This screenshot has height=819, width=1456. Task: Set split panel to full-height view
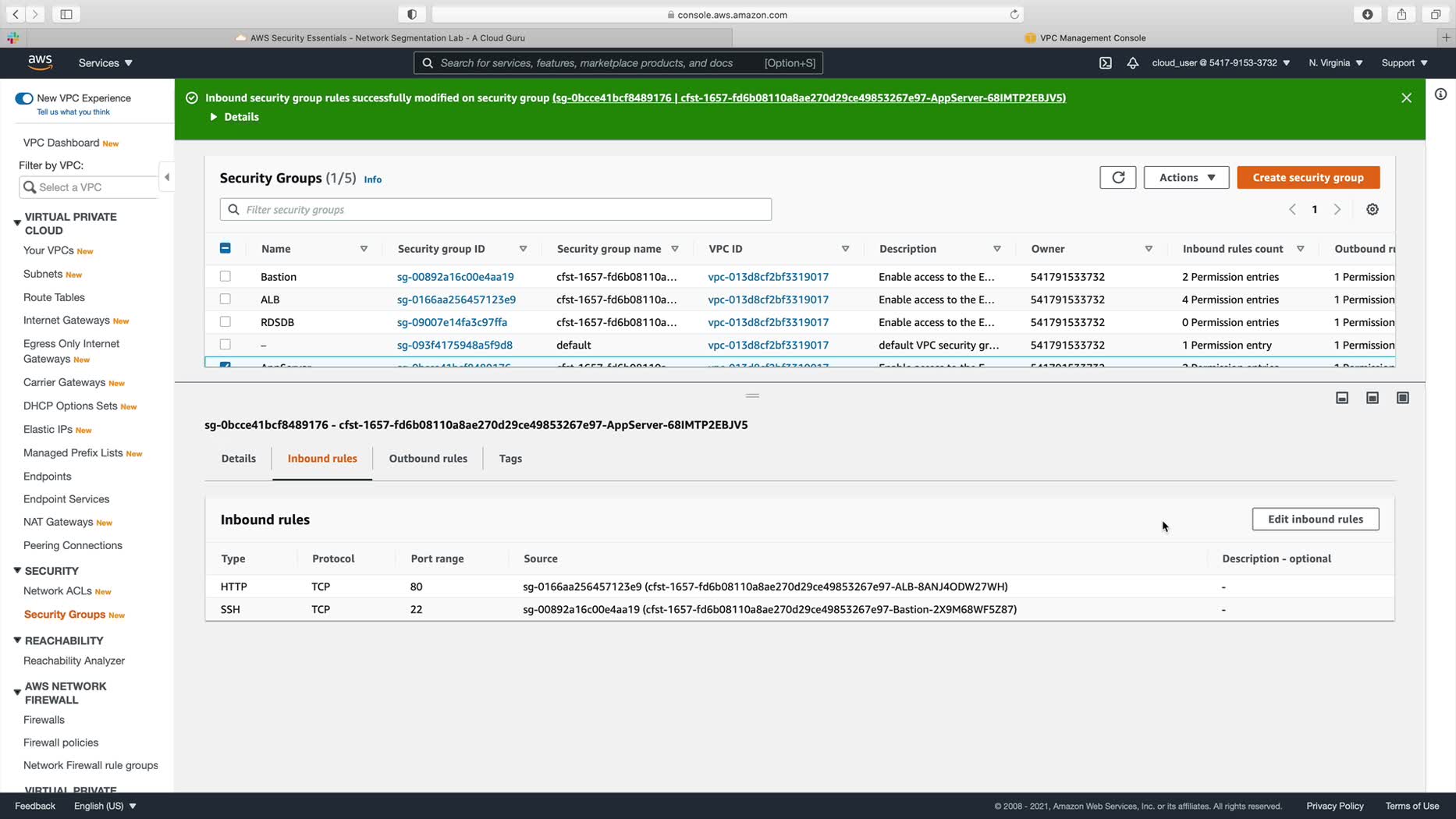coord(1403,398)
